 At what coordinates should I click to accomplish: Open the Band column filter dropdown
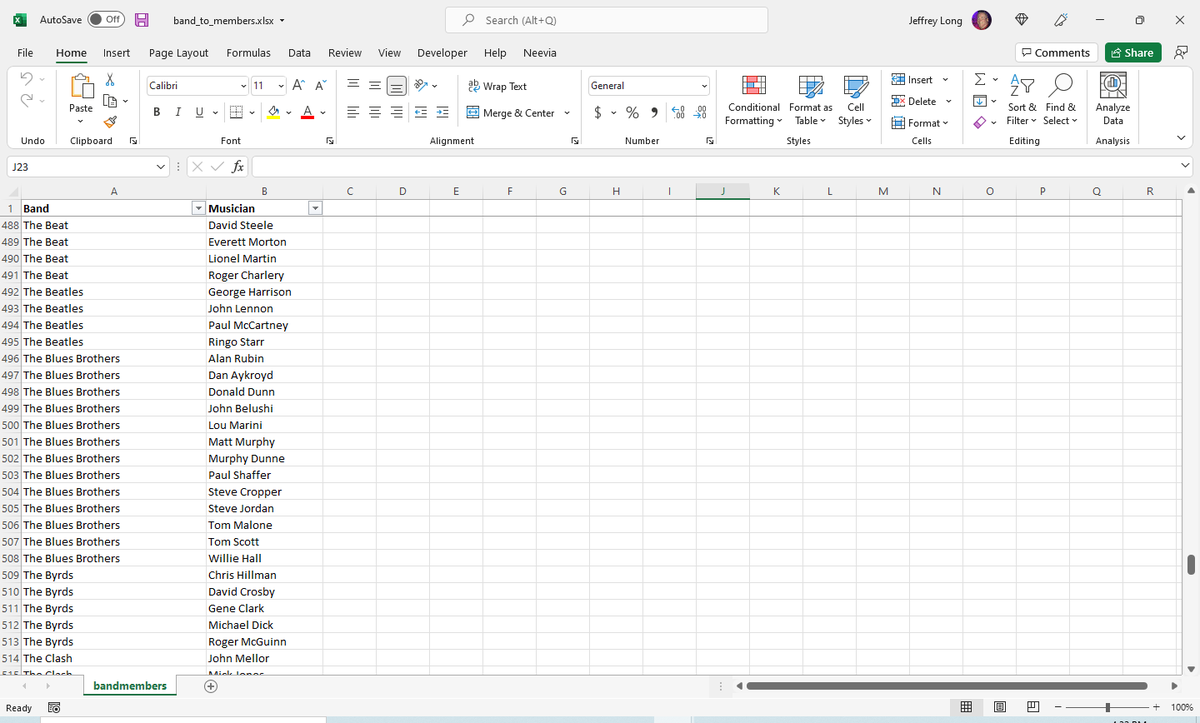(x=197, y=208)
